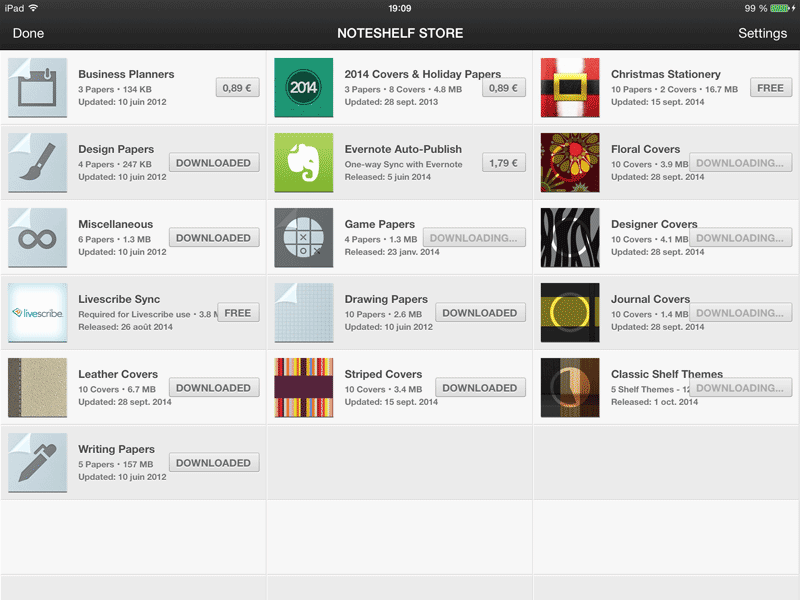
Task: Open the Christmas Stationery Santa belt thumbnail
Action: click(x=570, y=88)
